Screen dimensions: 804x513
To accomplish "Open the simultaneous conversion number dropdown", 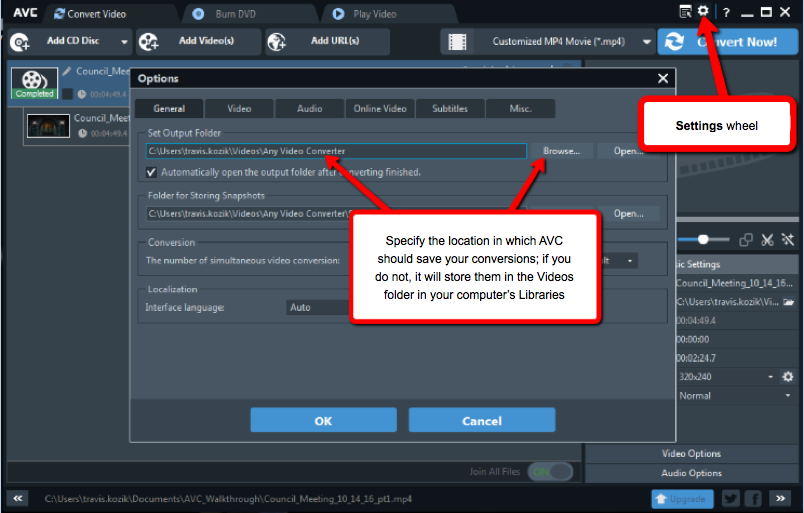I will (619, 261).
